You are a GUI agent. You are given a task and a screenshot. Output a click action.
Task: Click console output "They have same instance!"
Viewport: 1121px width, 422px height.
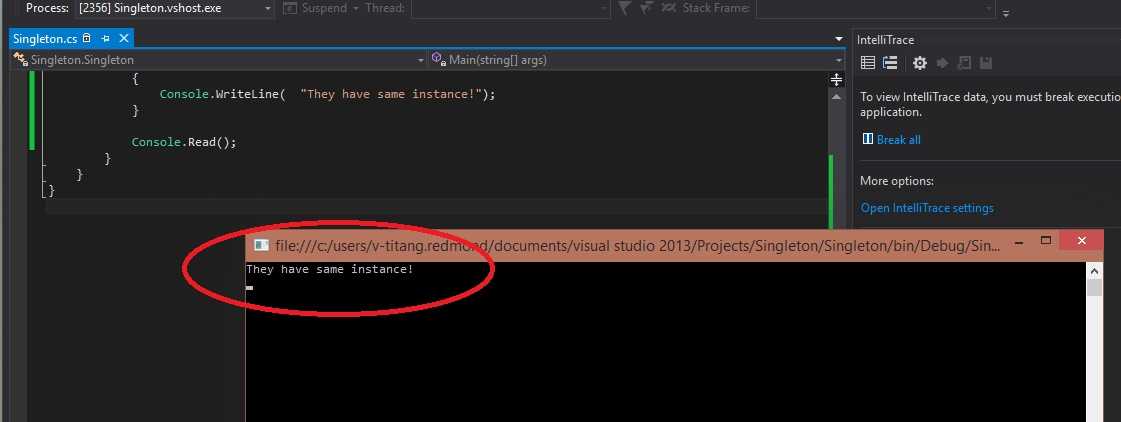pos(330,270)
